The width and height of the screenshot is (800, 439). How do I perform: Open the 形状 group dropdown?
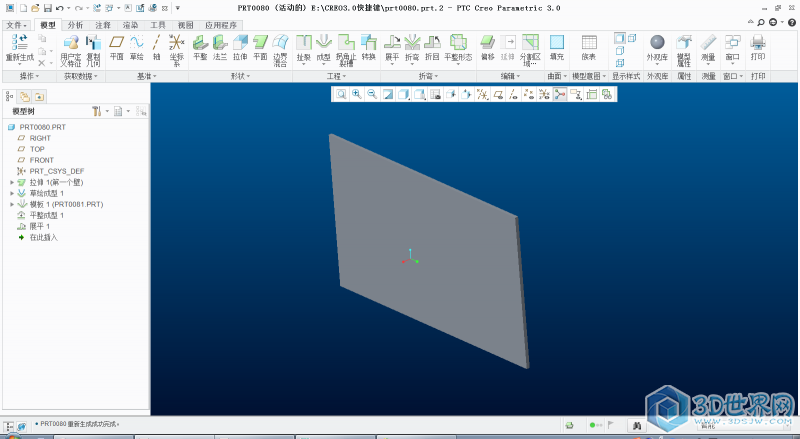240,76
